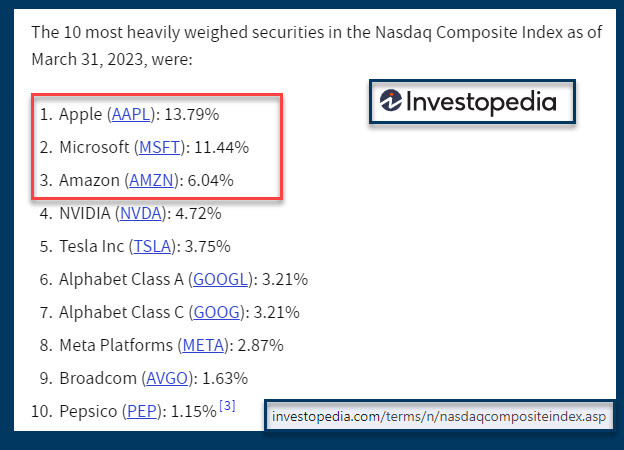Click the PEP ticker link

coord(141,411)
